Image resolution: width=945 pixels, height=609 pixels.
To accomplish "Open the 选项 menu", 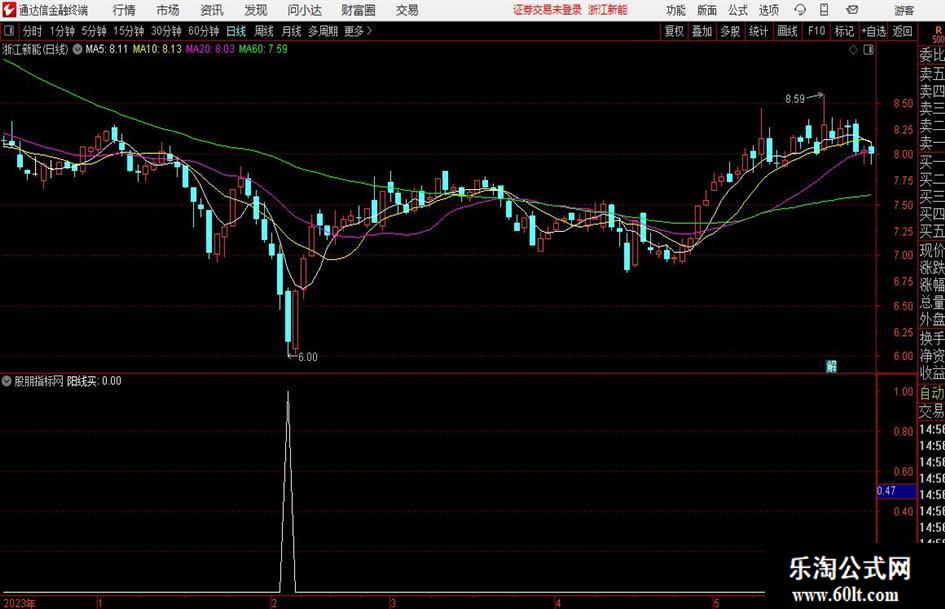I will pos(768,10).
